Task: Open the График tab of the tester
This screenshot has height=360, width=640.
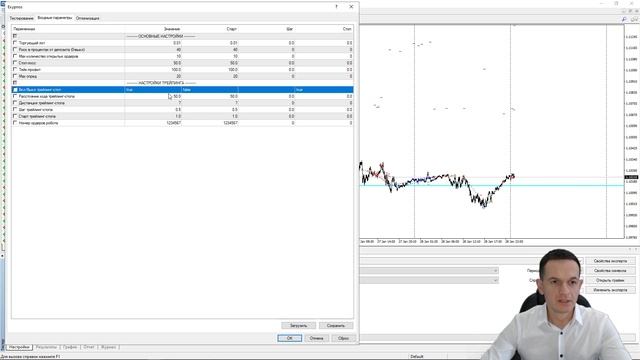Action: pyautogui.click(x=70, y=347)
